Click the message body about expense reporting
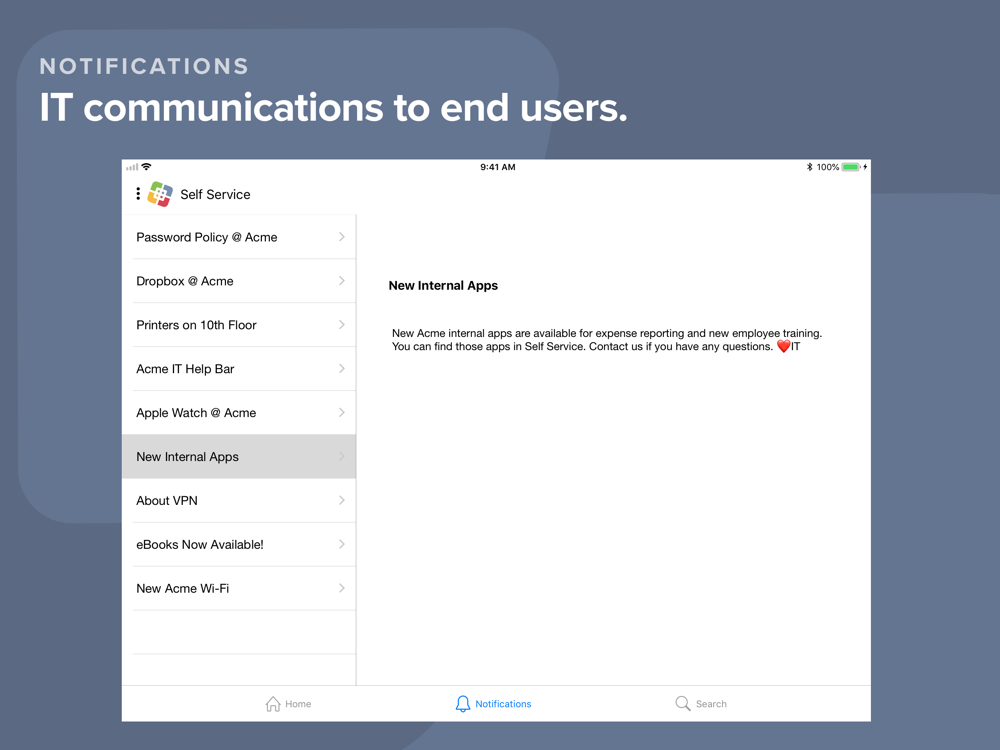The height and width of the screenshot is (750, 1000). [607, 340]
